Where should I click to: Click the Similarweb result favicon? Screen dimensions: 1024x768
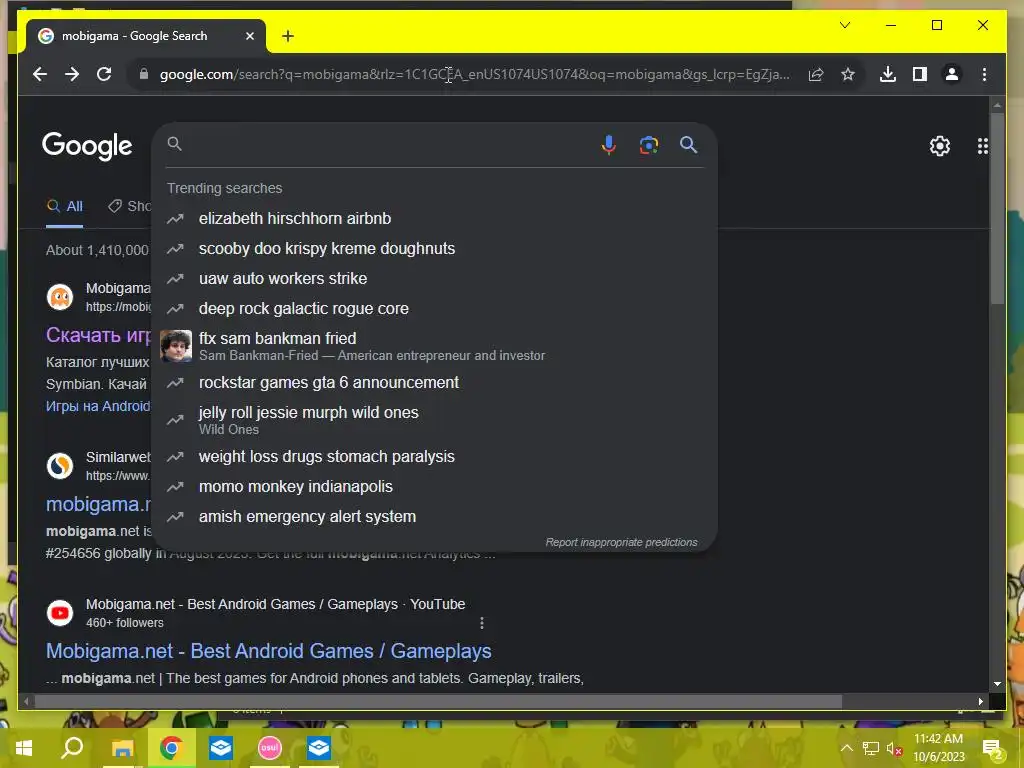[60, 466]
